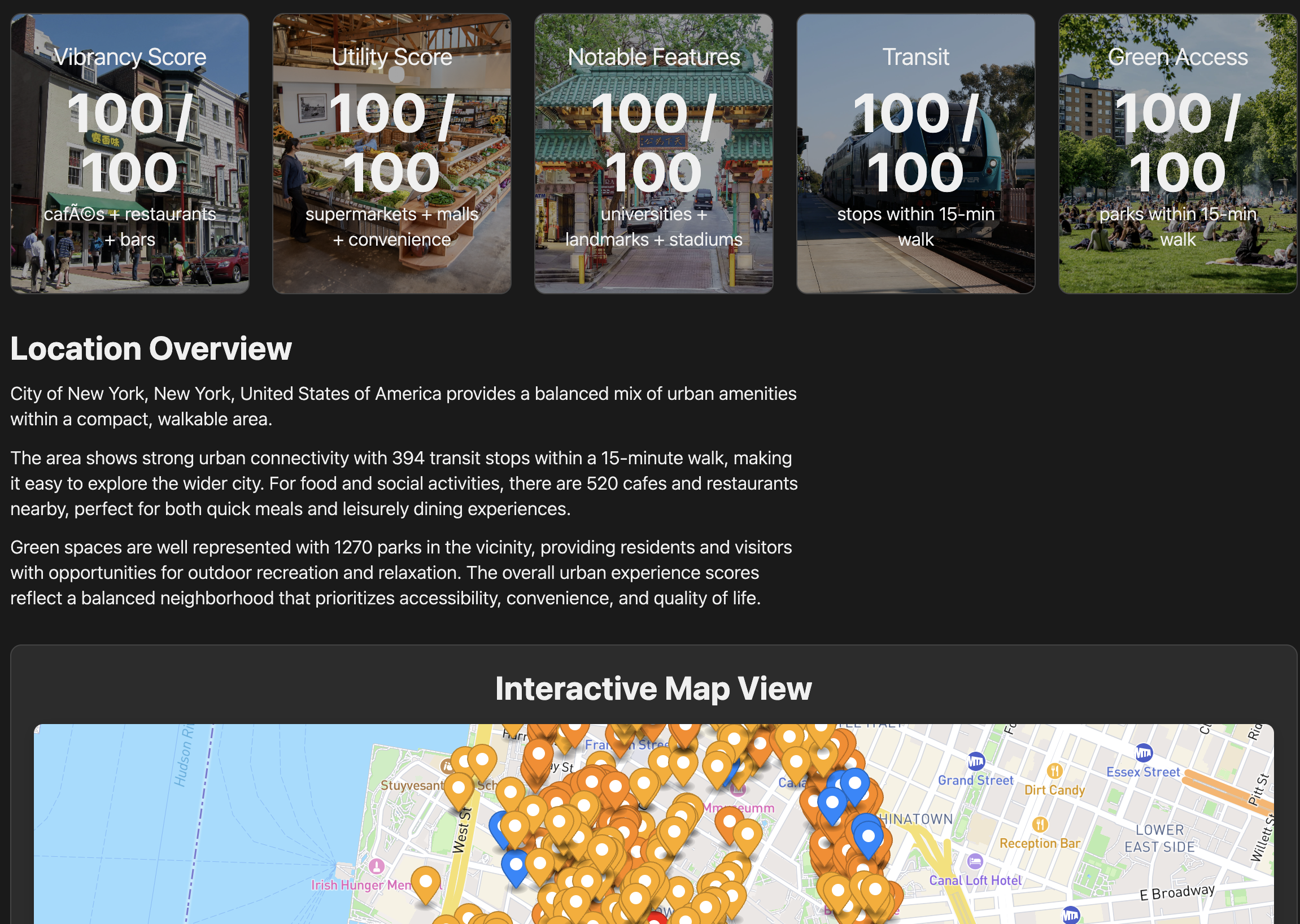Click the monument icon at Irish Hunger Memorial

tap(377, 866)
